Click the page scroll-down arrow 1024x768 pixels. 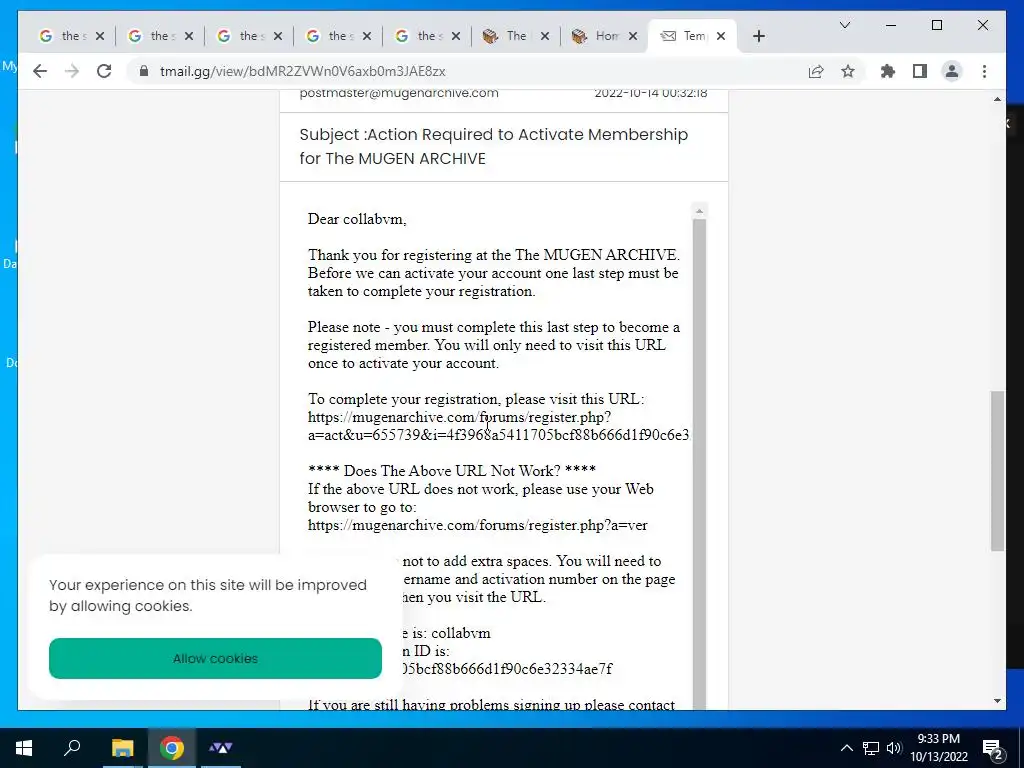coord(997,701)
